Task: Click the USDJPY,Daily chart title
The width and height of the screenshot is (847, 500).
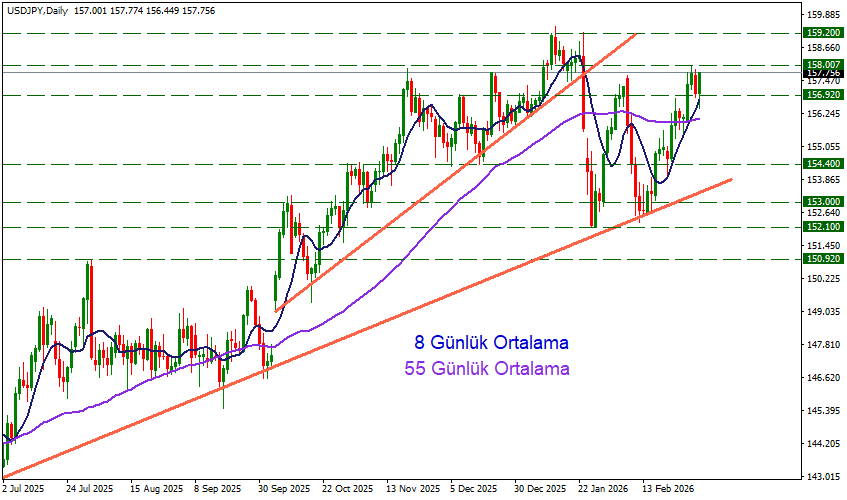Action: (42, 7)
